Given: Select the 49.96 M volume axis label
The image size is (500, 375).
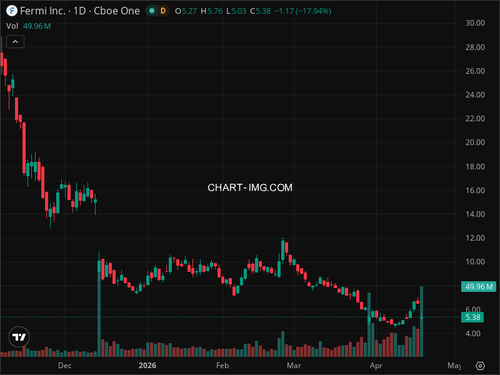Looking at the screenshot, I should point(478,287).
